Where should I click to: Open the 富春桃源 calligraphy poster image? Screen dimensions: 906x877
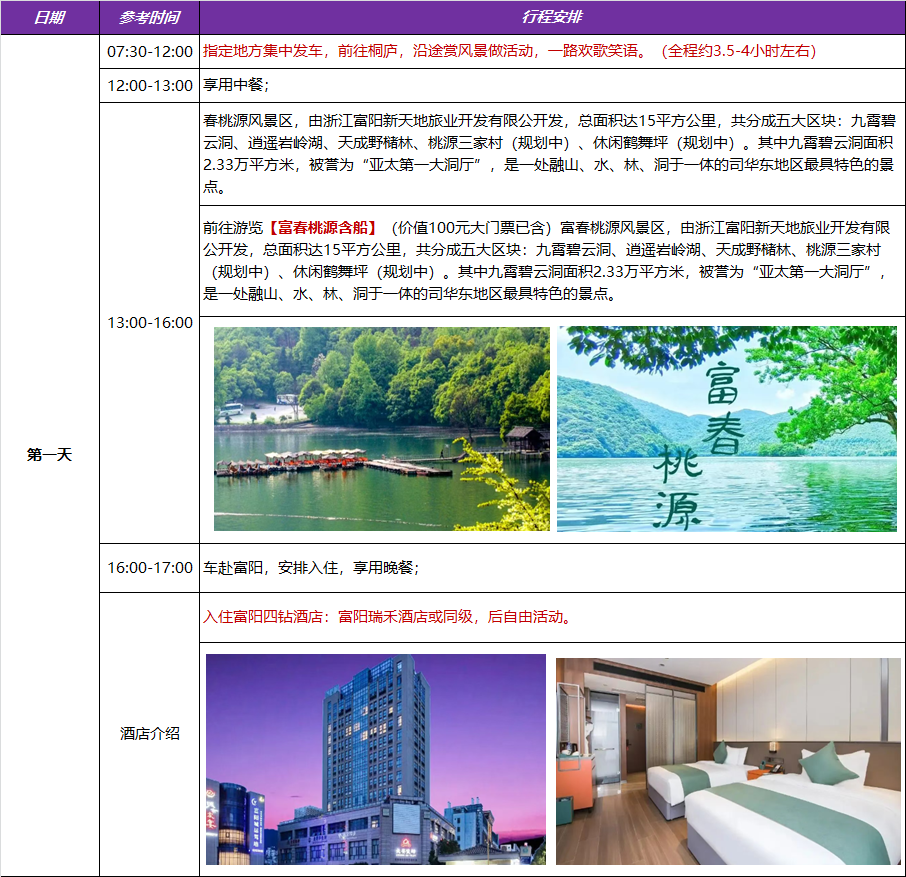click(726, 429)
